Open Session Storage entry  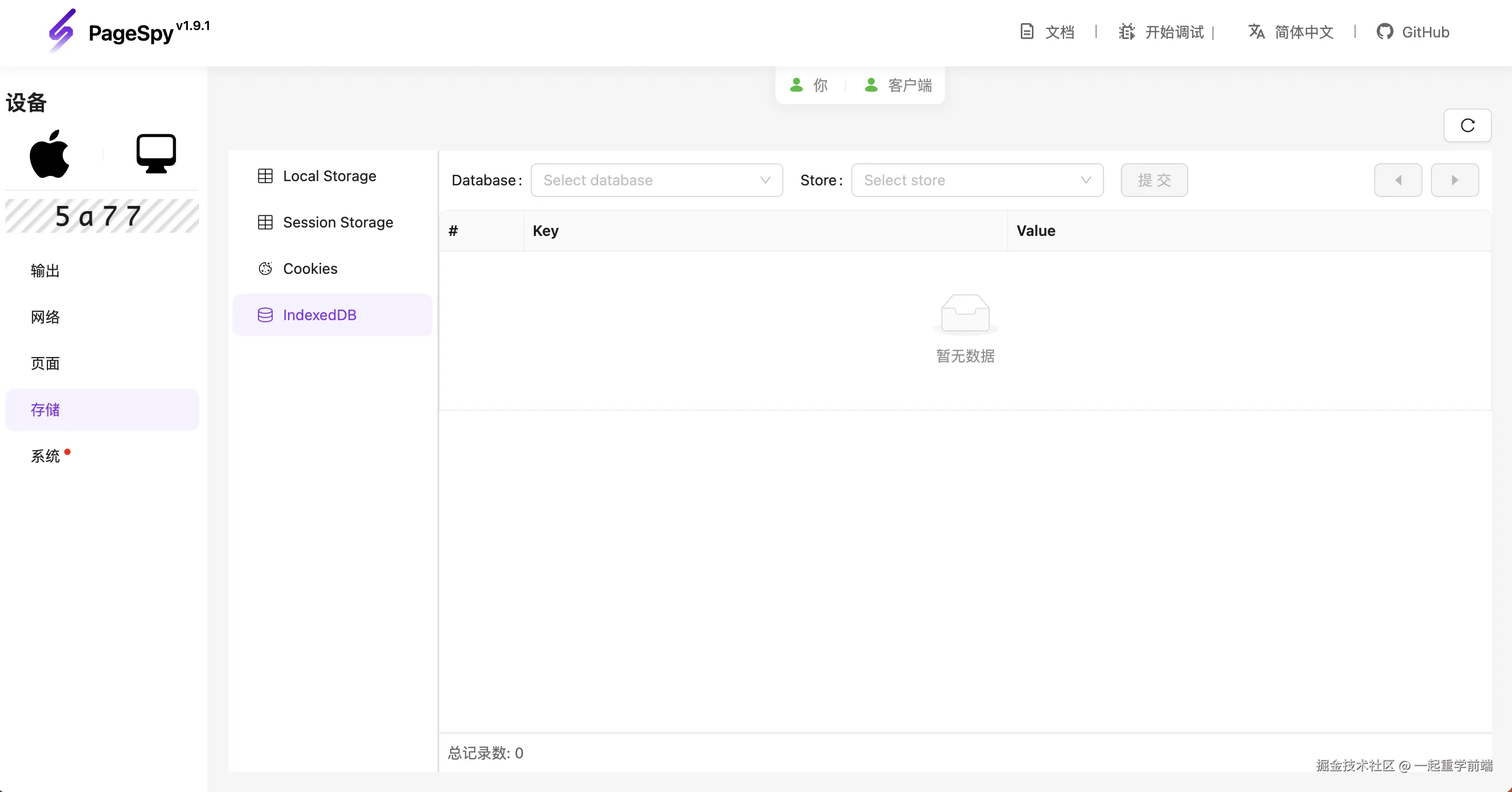(337, 223)
